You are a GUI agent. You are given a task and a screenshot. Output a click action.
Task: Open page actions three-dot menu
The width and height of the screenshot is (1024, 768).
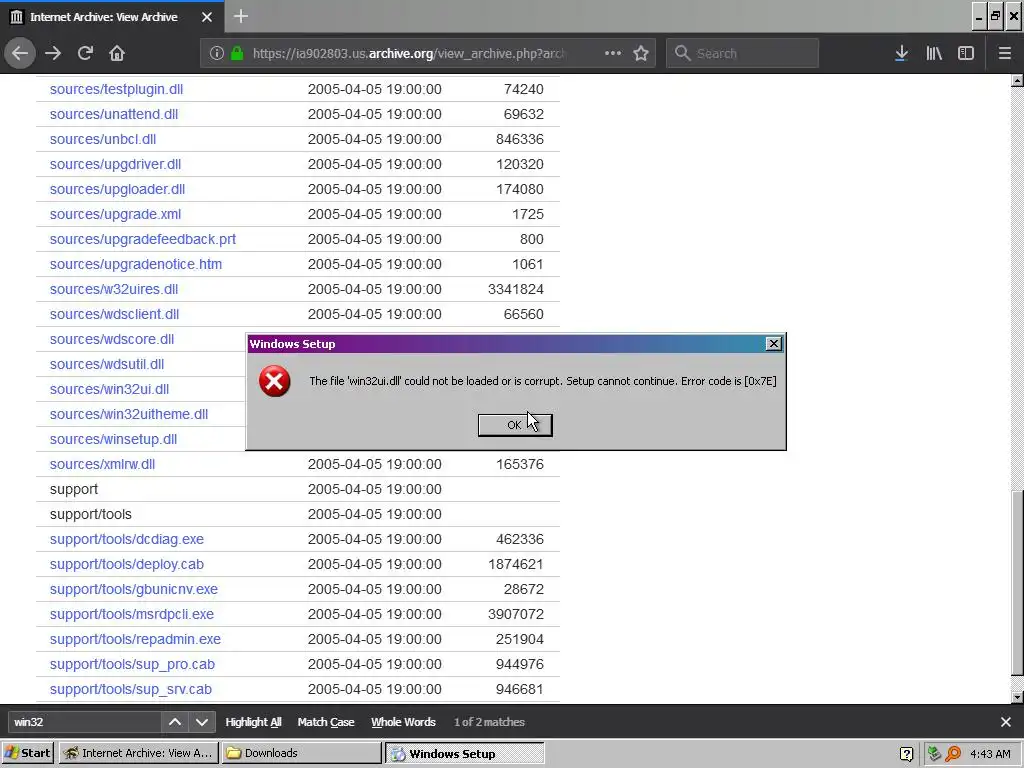[x=613, y=53]
